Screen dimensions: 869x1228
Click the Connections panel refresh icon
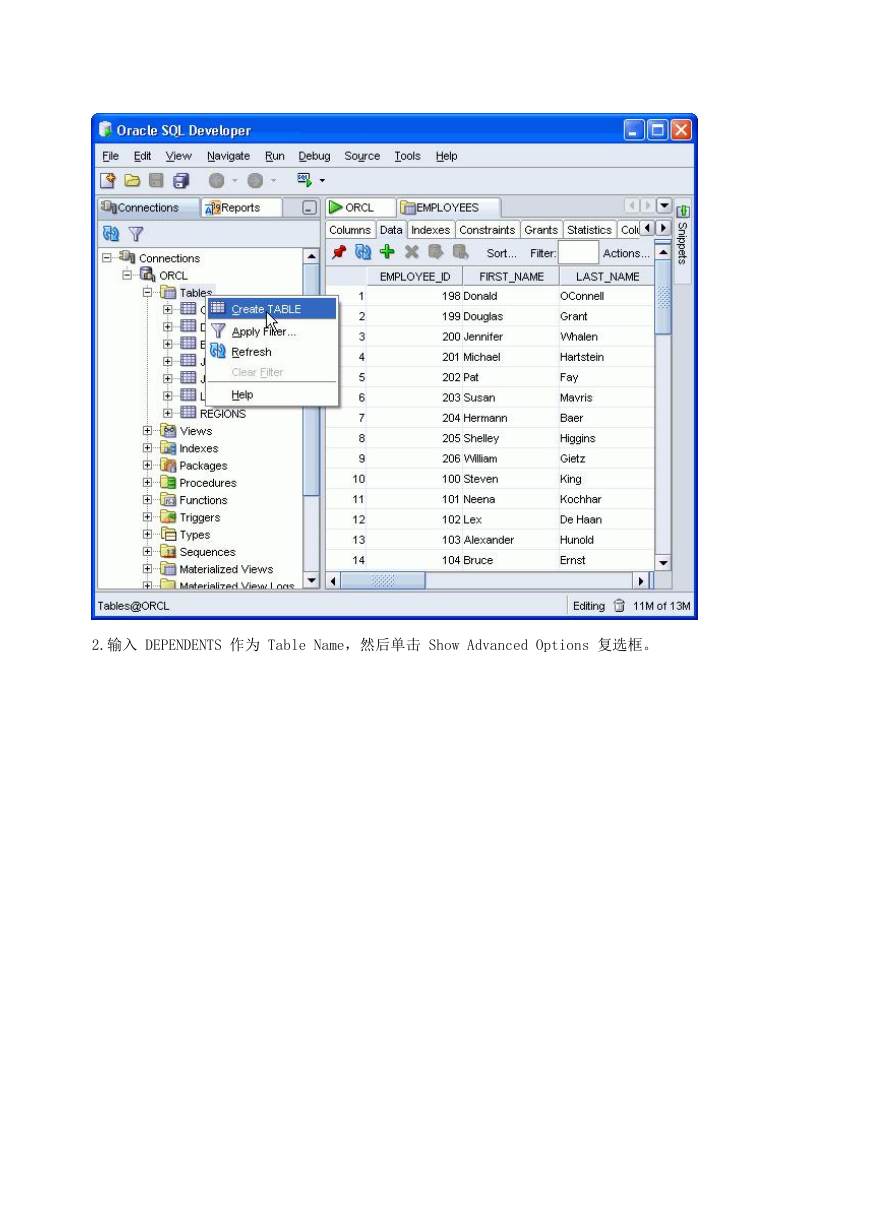pos(111,234)
